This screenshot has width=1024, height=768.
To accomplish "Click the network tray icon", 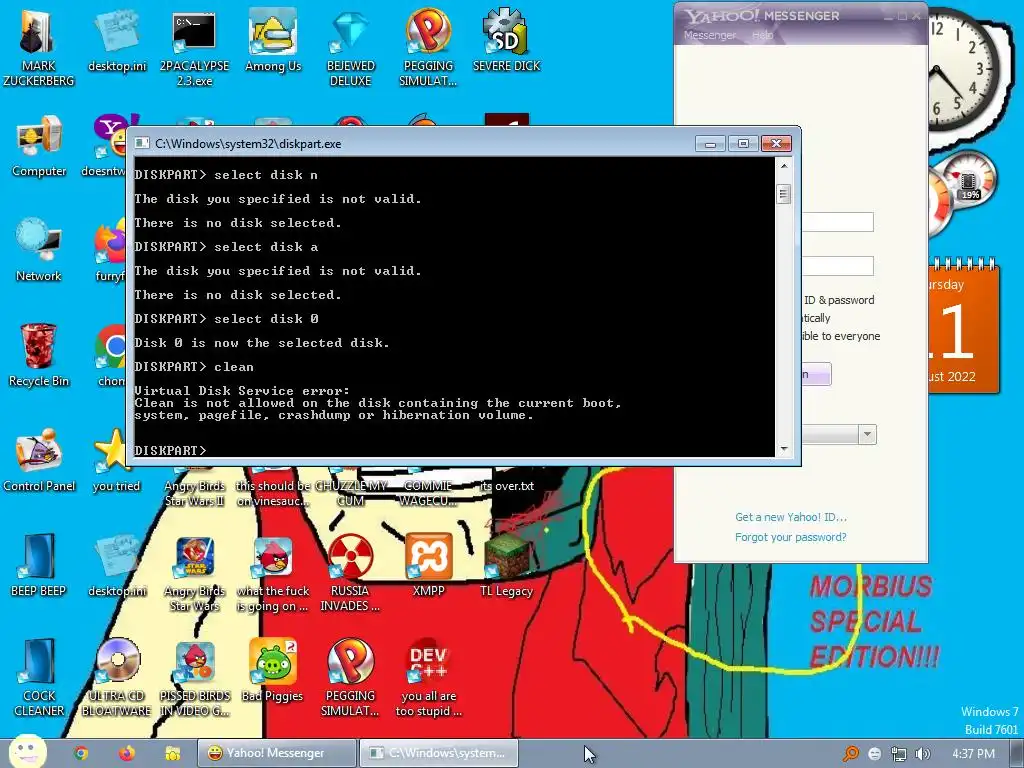I will [x=899, y=754].
